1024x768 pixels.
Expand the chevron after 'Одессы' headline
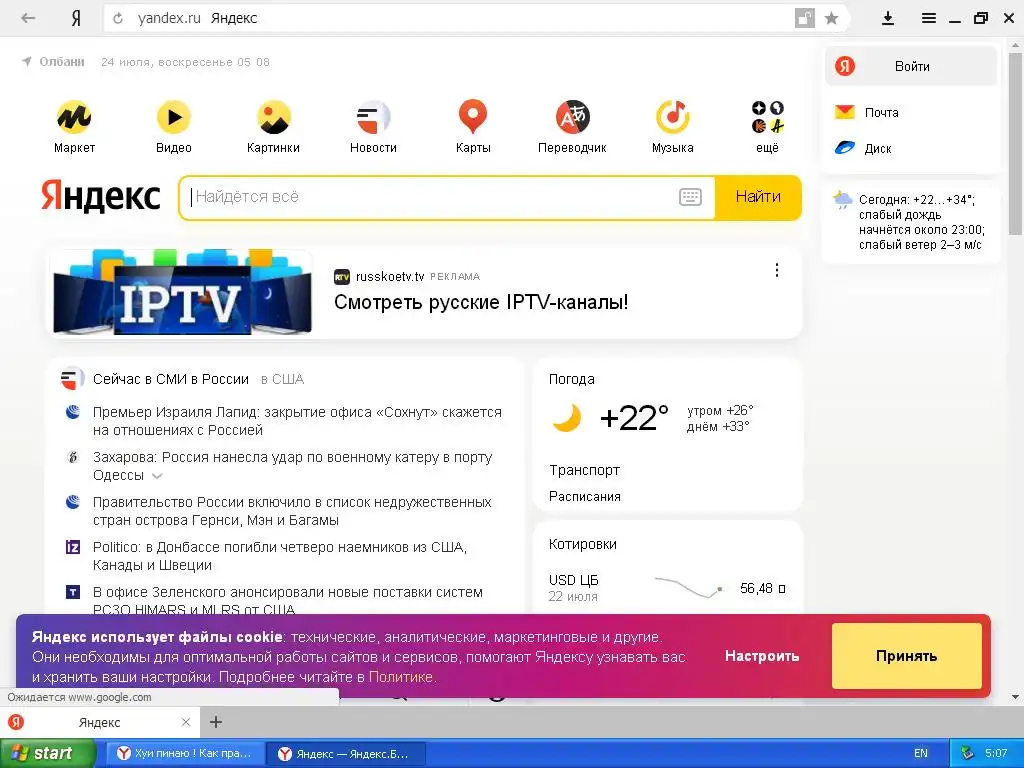pyautogui.click(x=157, y=476)
